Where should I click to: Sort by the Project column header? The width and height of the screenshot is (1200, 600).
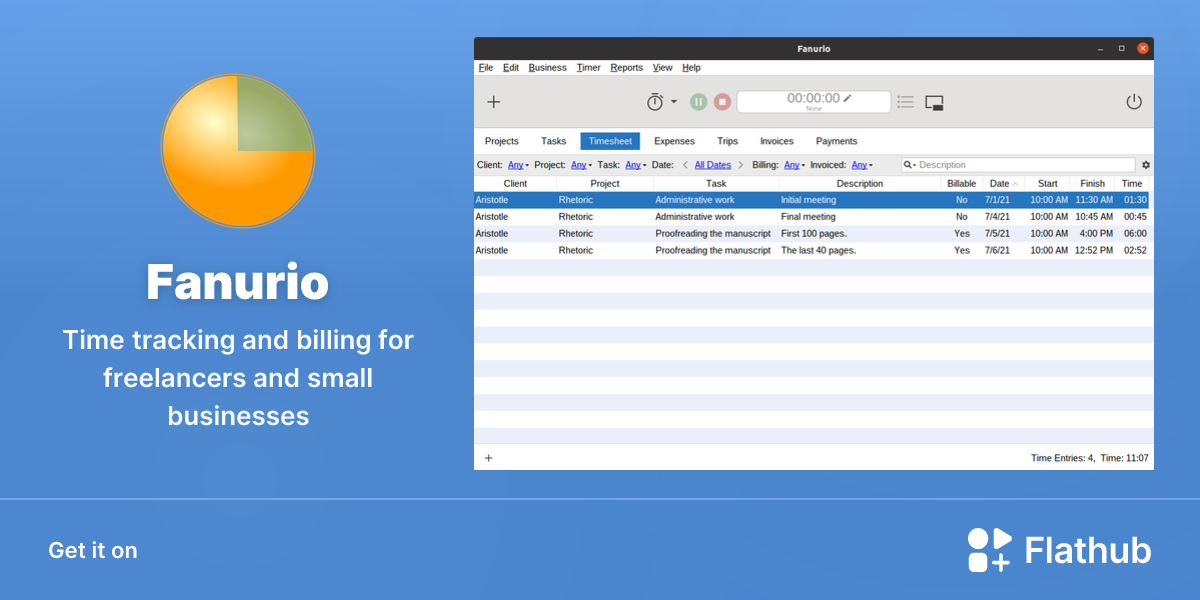[605, 184]
